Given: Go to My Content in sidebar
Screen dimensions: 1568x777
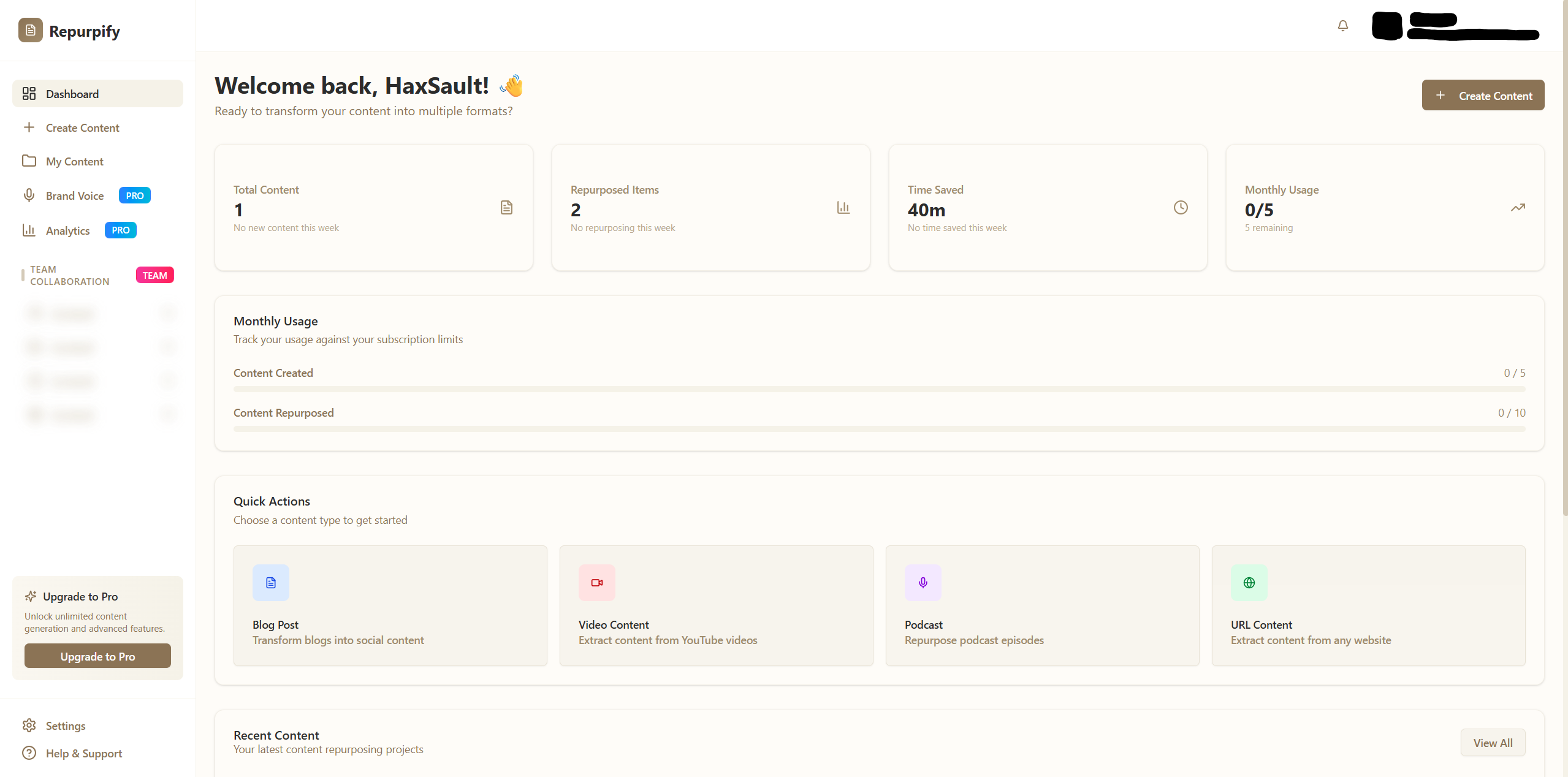Looking at the screenshot, I should pyautogui.click(x=74, y=161).
